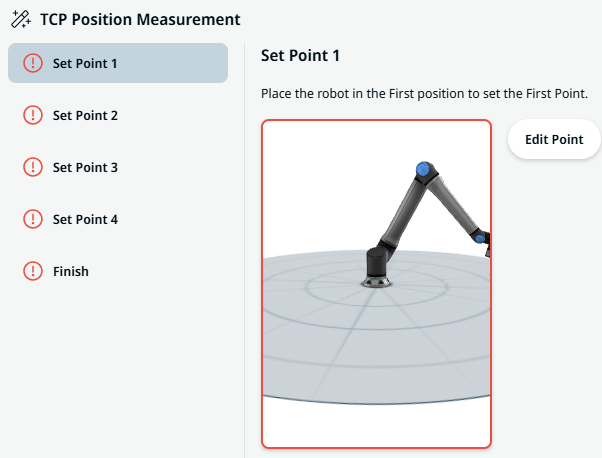Jump to the Finish step
This screenshot has height=458, width=602.
click(70, 271)
